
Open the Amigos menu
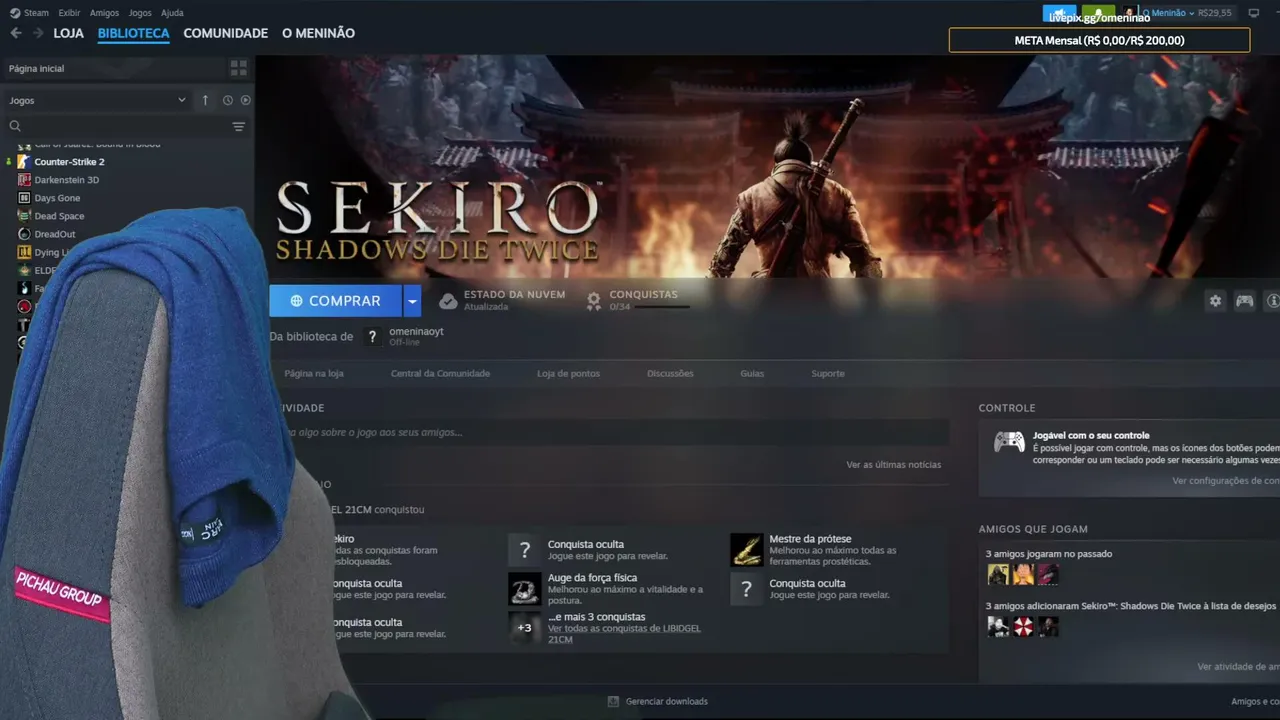click(104, 13)
